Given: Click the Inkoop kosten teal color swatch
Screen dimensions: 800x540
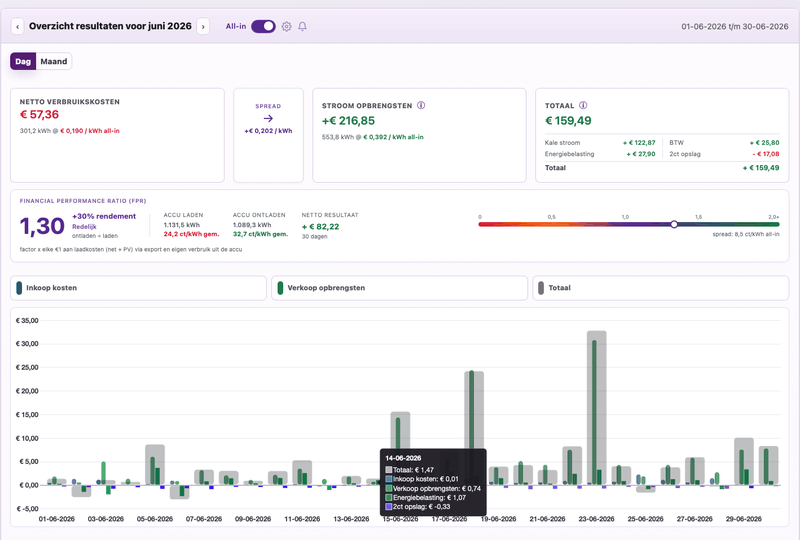Looking at the screenshot, I should pos(19,288).
